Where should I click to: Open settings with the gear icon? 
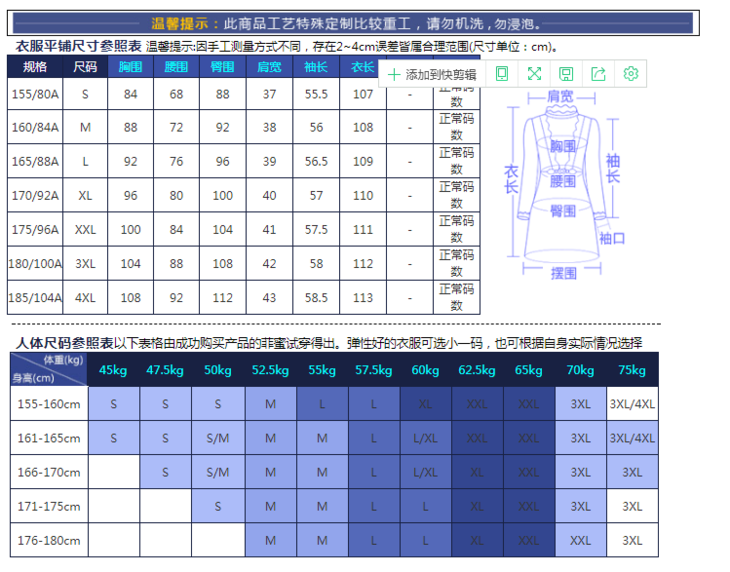tap(630, 74)
